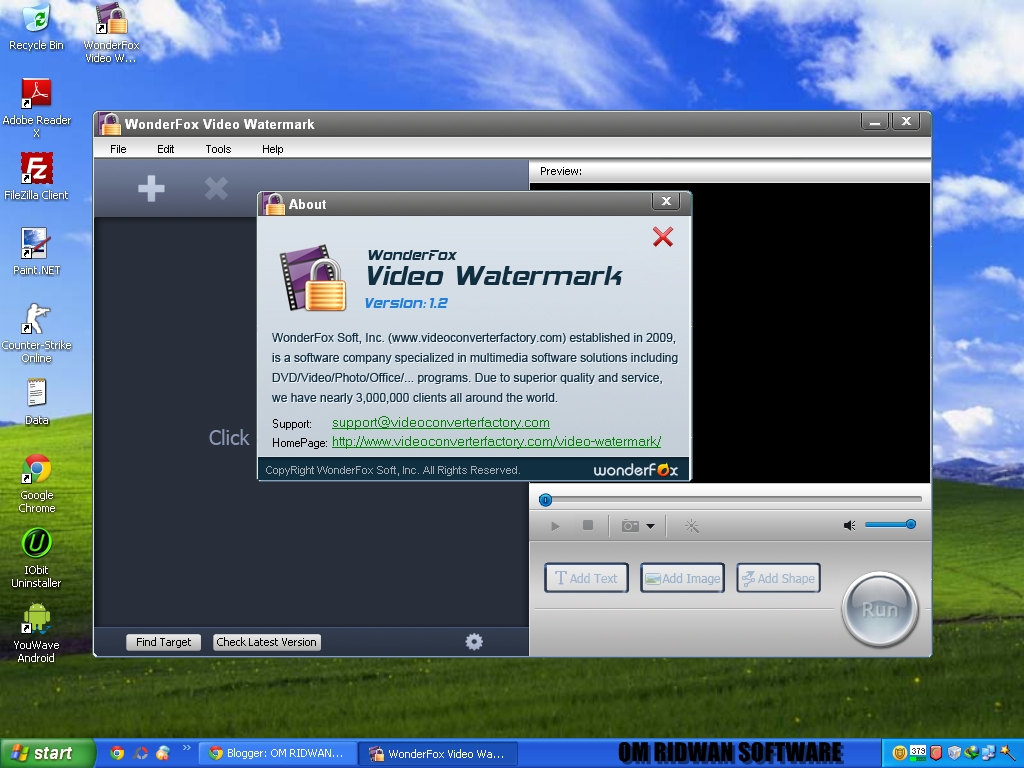Click the preview seek bar handle

545,500
